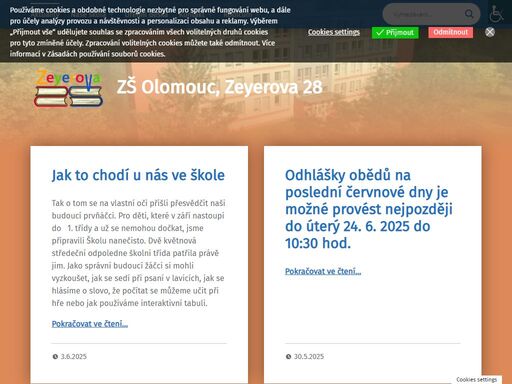Screen dimensions: 512x384
Task: Open the article Jak to chodí u nás ve škole
Action: [x=138, y=175]
